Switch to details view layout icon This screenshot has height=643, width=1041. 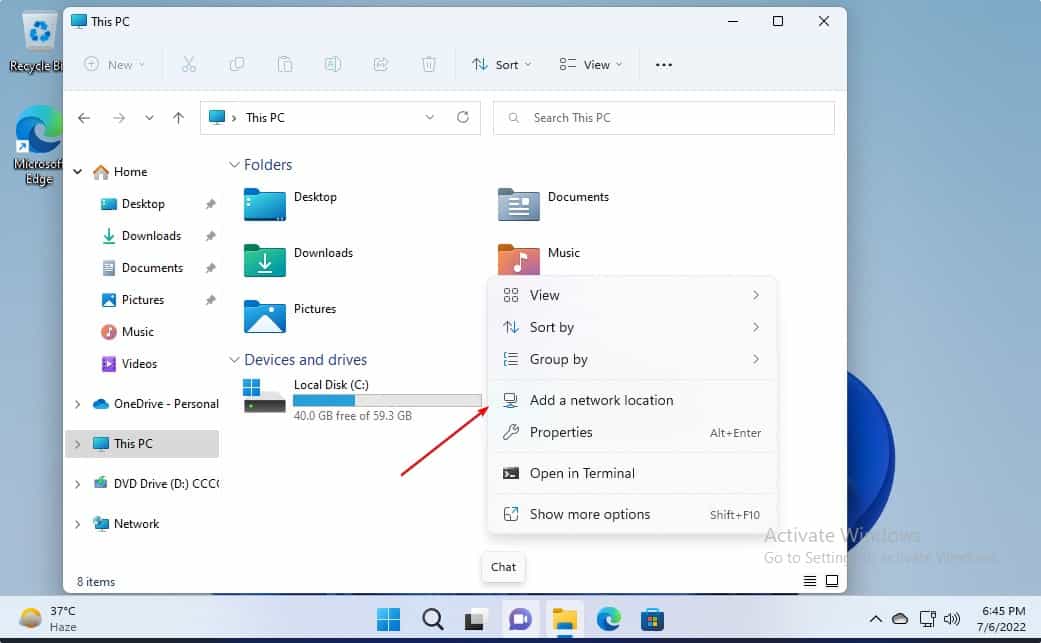(809, 581)
